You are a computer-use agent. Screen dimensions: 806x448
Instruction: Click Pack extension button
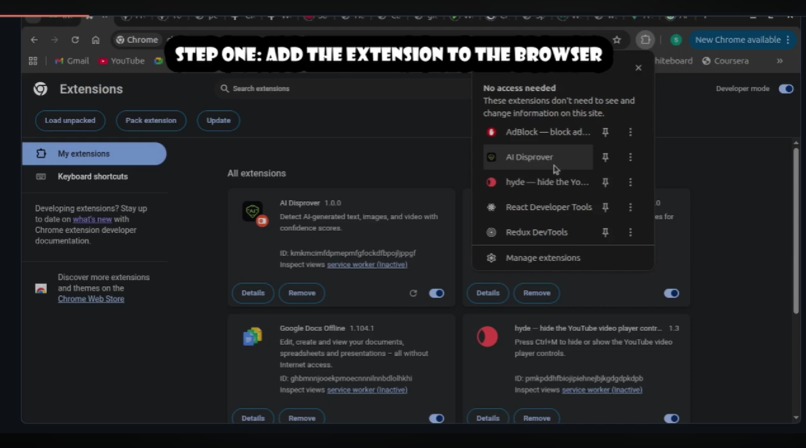(x=151, y=121)
